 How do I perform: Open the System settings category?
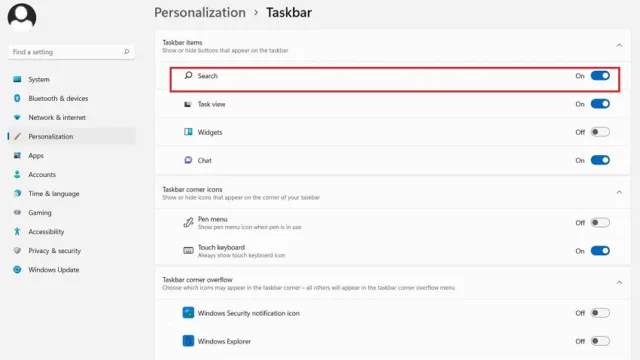[x=39, y=79]
